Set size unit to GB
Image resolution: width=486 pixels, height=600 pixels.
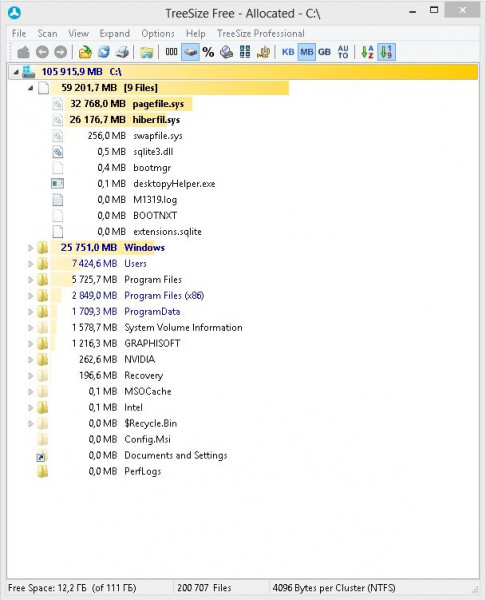325,52
